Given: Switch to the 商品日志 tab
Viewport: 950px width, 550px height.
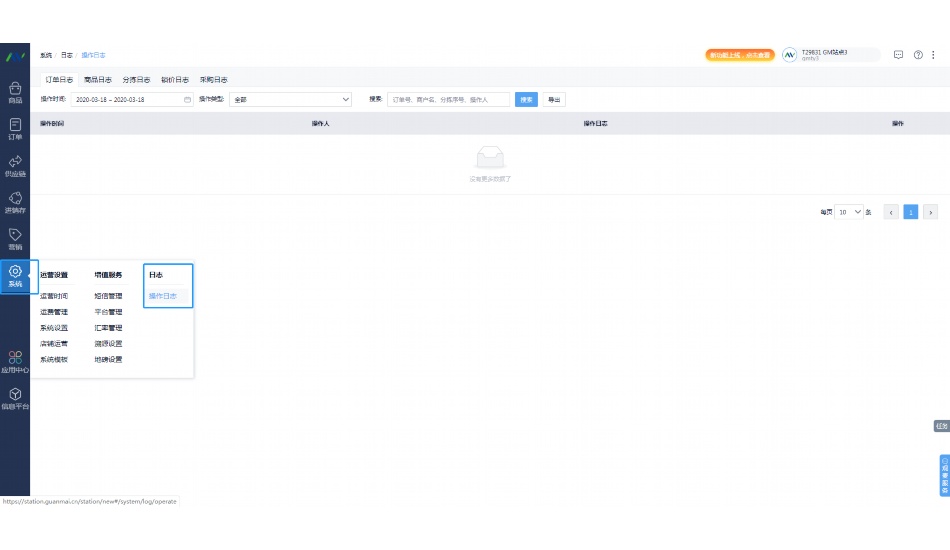Looking at the screenshot, I should [98, 79].
